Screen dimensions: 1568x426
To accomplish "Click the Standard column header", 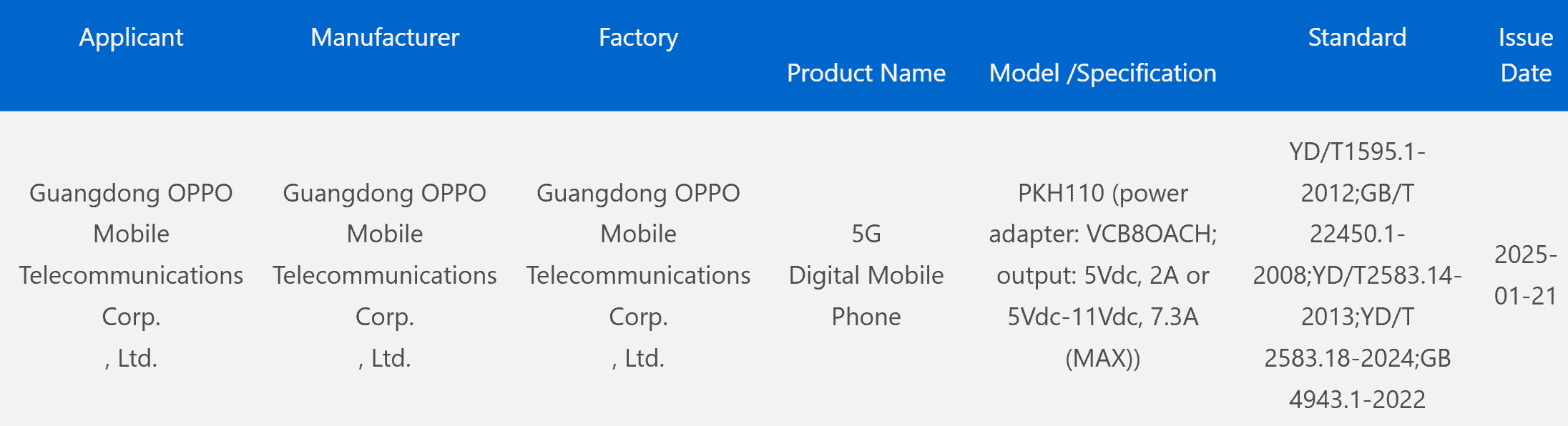I will (1357, 37).
